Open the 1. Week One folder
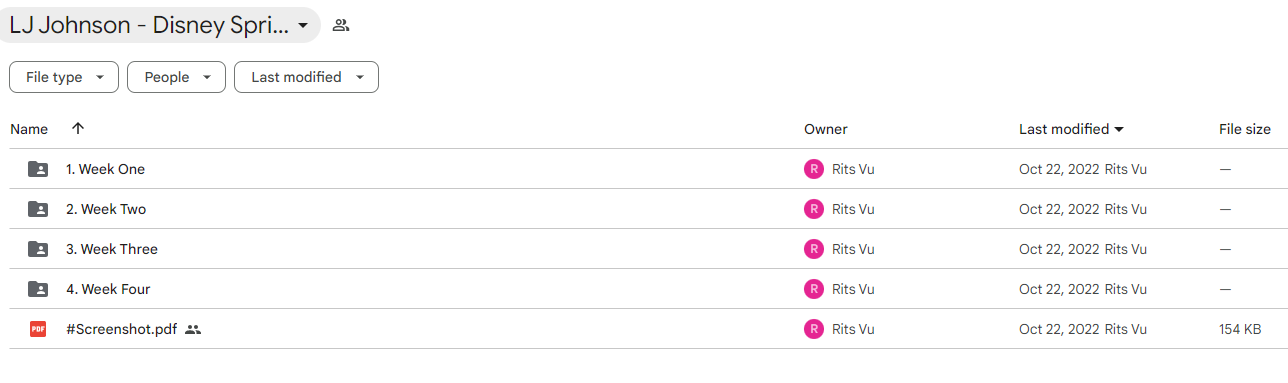The image size is (1288, 383). click(105, 169)
